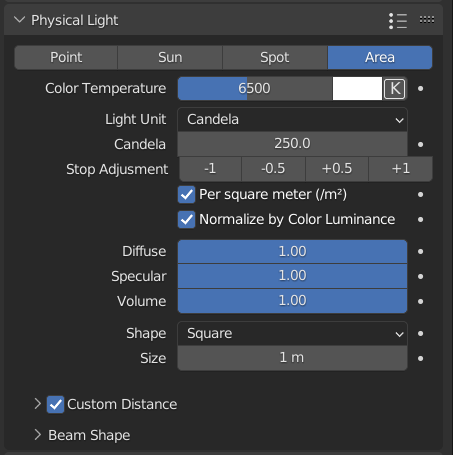453x455 pixels.
Task: Click the Color Temperature label
Action: coord(105,89)
